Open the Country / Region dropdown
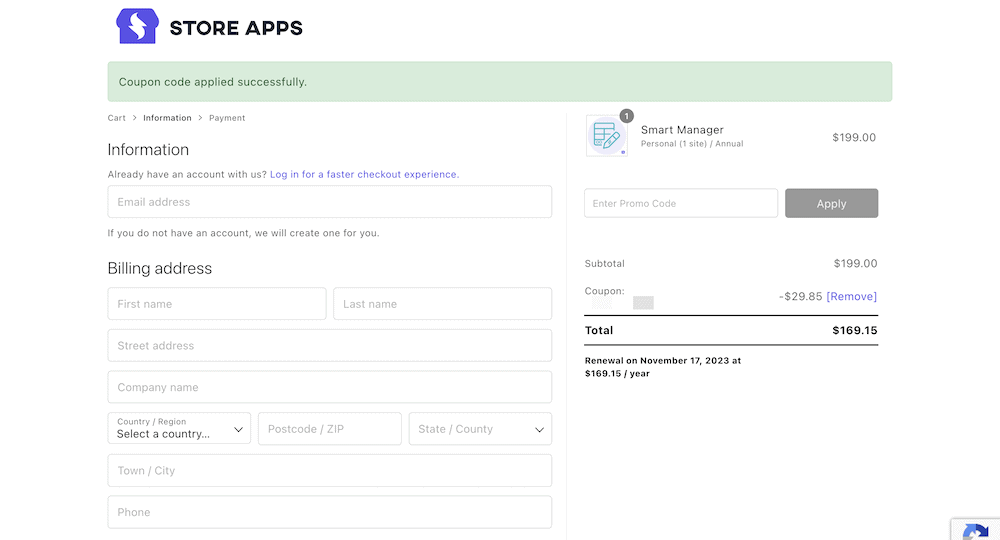1000x540 pixels. click(x=179, y=428)
